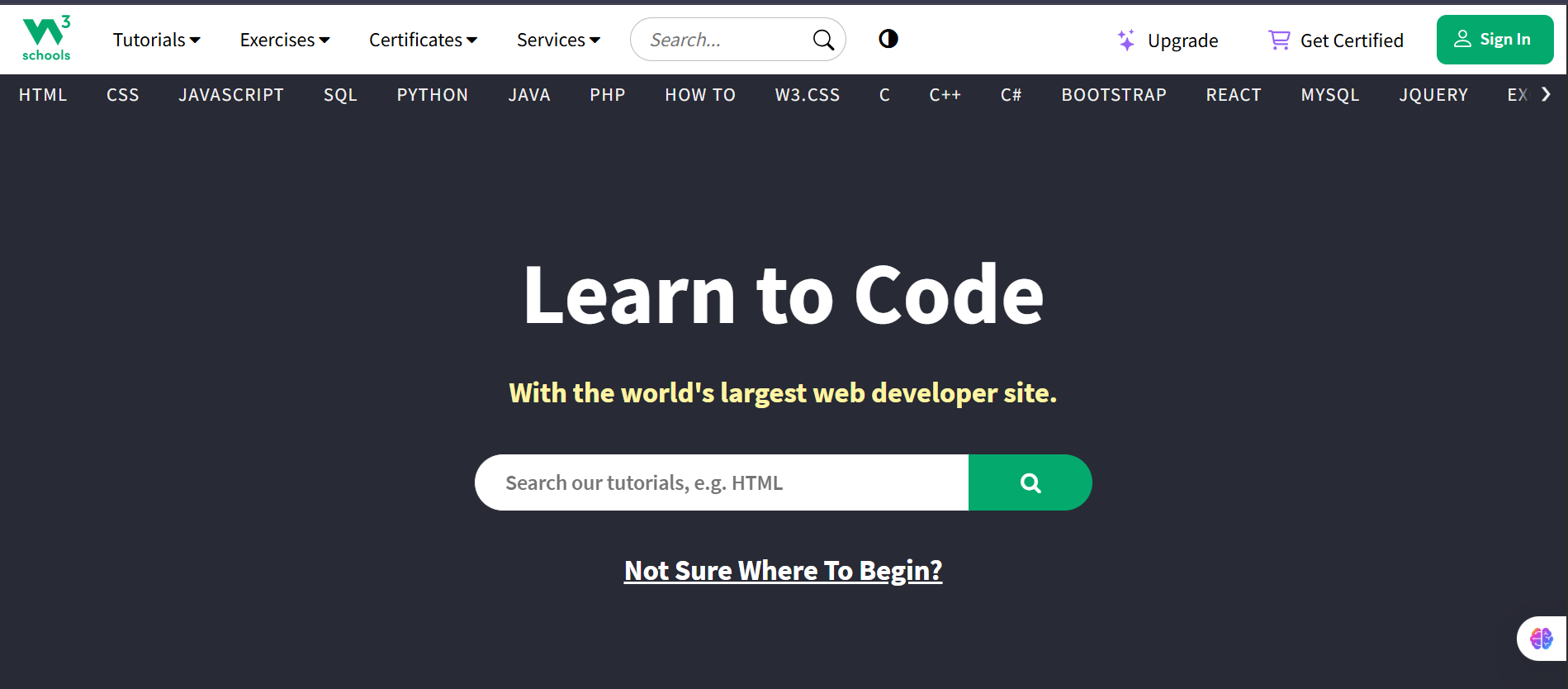Open the JAVASCRIPT tutorial tab

pyautogui.click(x=231, y=95)
